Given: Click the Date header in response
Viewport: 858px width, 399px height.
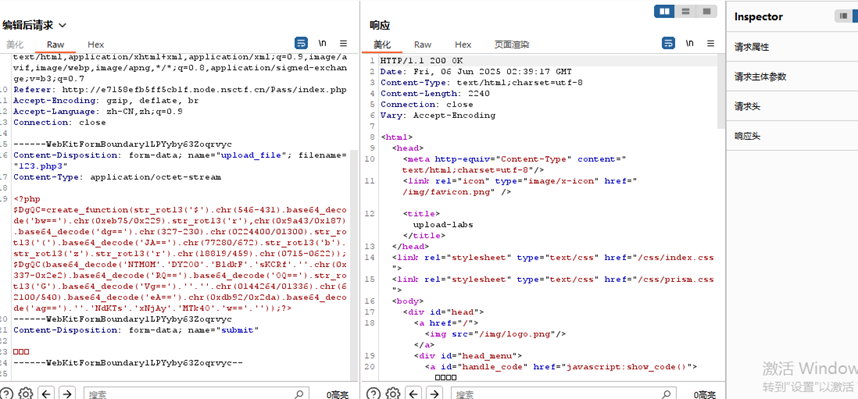Looking at the screenshot, I should [x=476, y=71].
